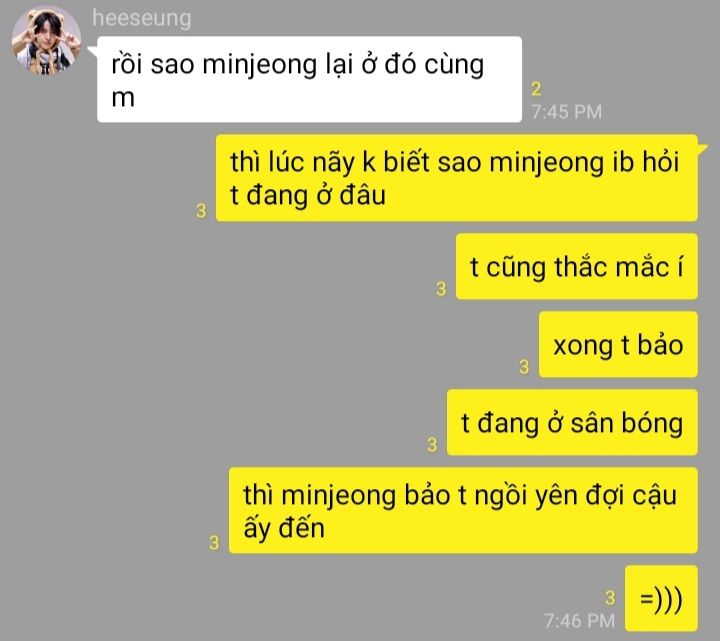Viewport: 720px width, 641px height.
Task: Select the "t cũng thắc mắc í" message
Action: [577, 266]
